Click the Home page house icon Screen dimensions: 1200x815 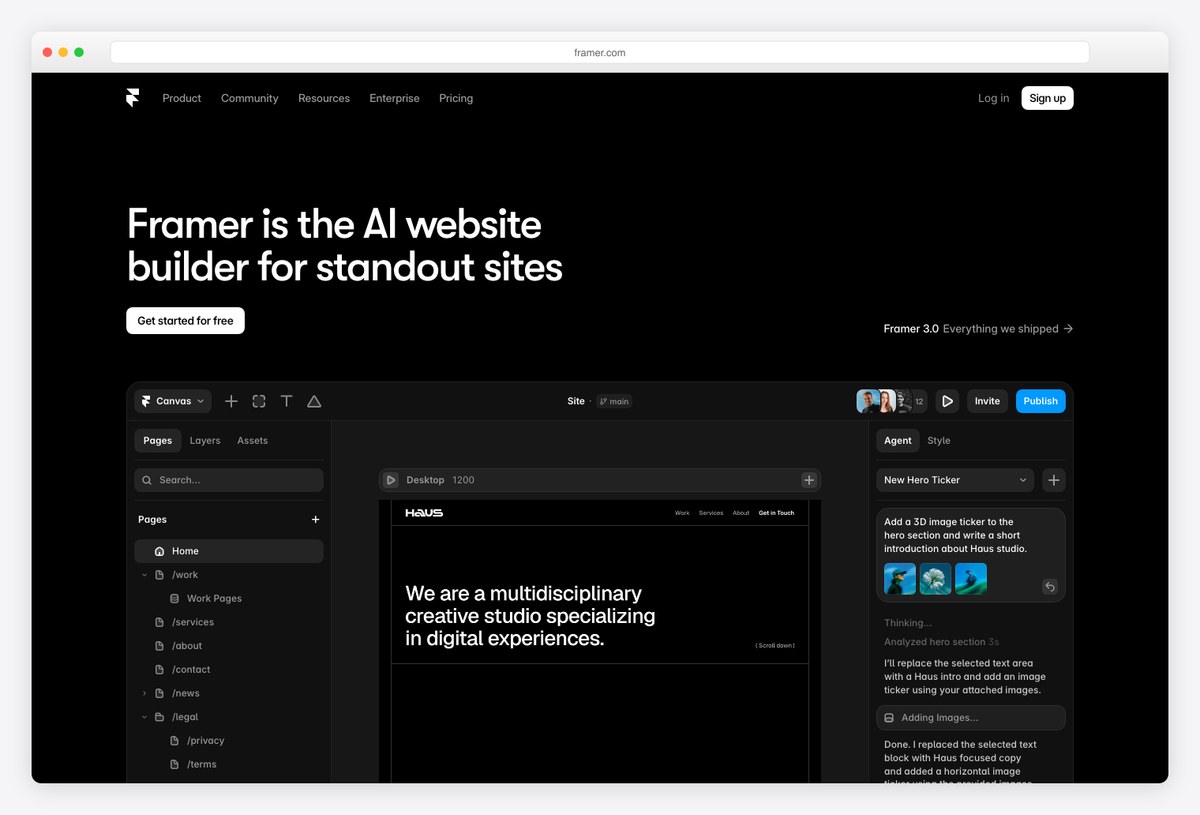[159, 551]
